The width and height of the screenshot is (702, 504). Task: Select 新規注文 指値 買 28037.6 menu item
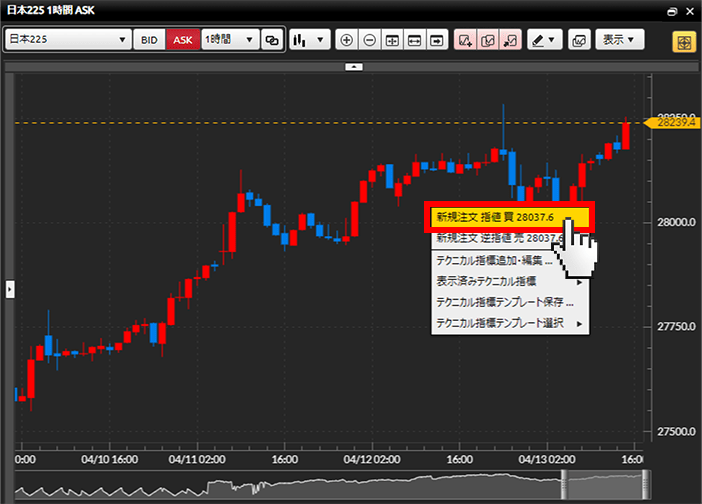tap(509, 217)
